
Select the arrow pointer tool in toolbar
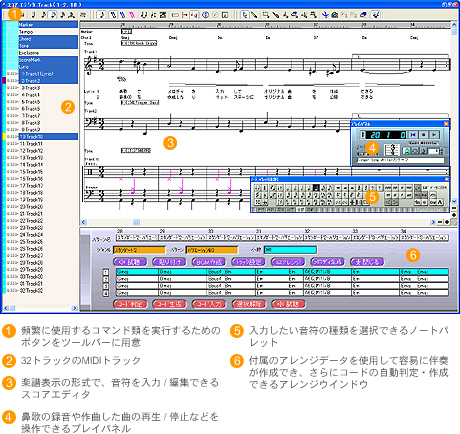coord(244,15)
